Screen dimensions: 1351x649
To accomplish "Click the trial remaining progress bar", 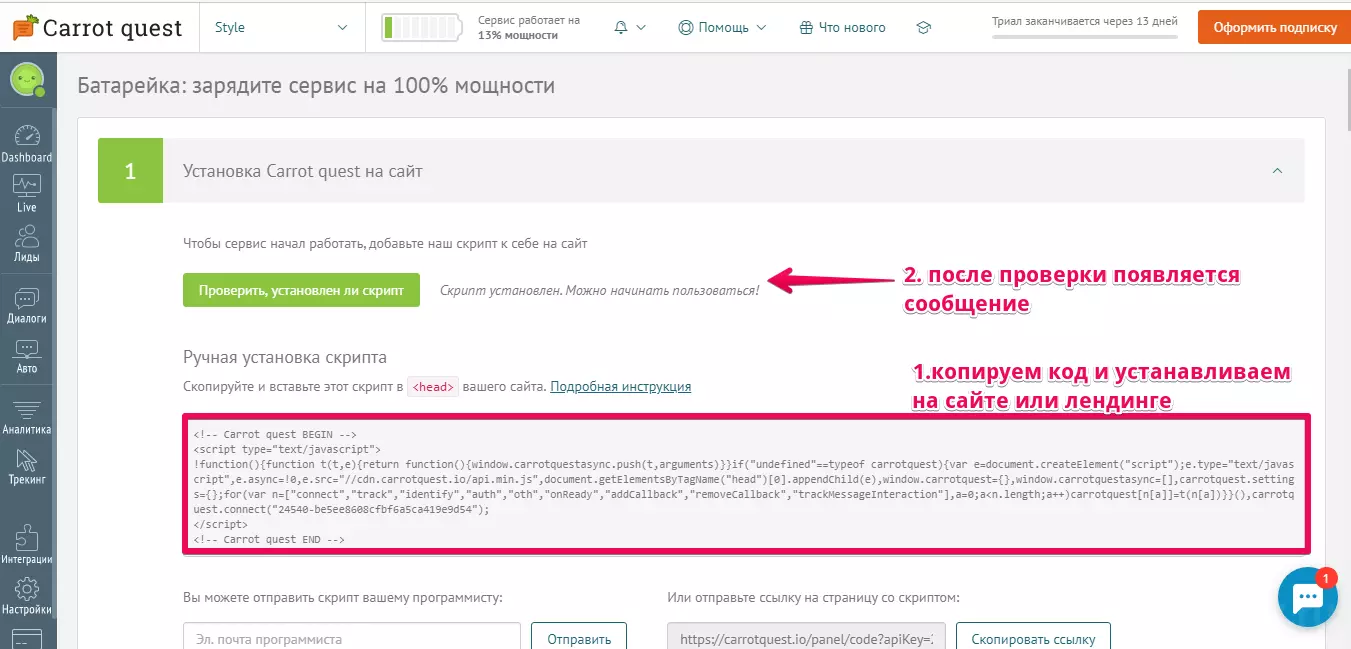I will pos(1085,38).
